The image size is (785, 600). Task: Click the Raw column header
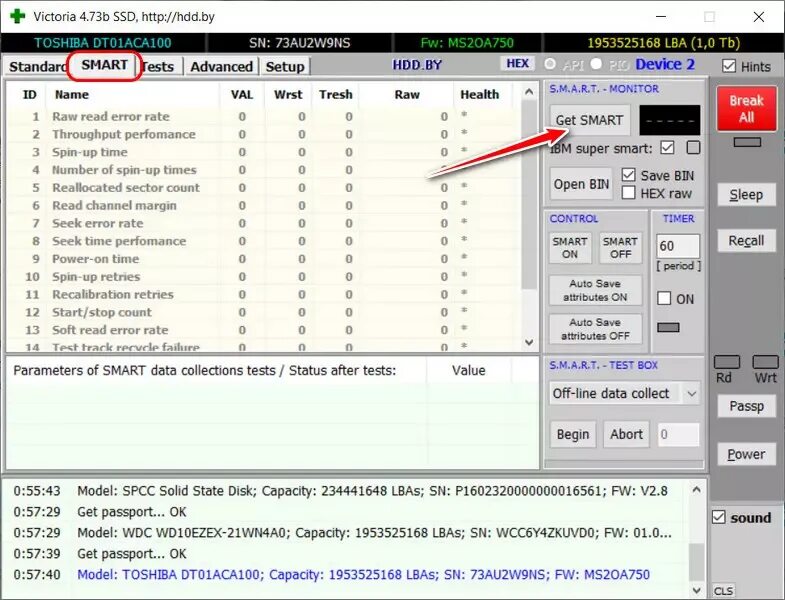[407, 95]
